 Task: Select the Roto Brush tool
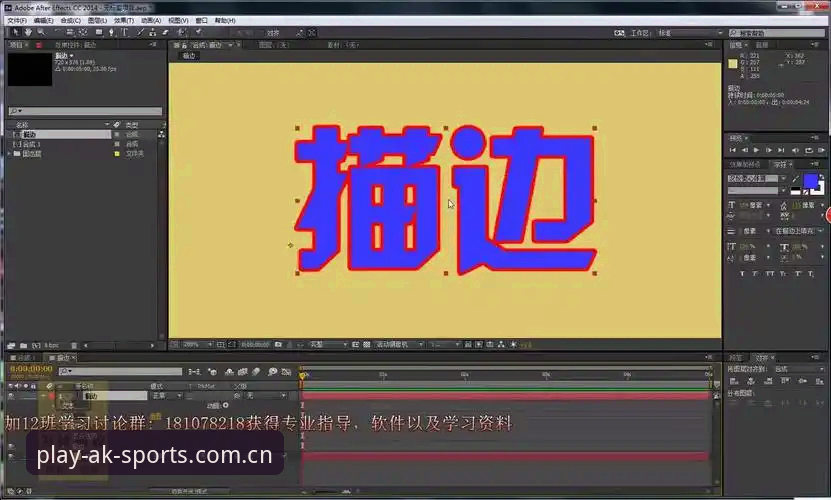tap(182, 32)
